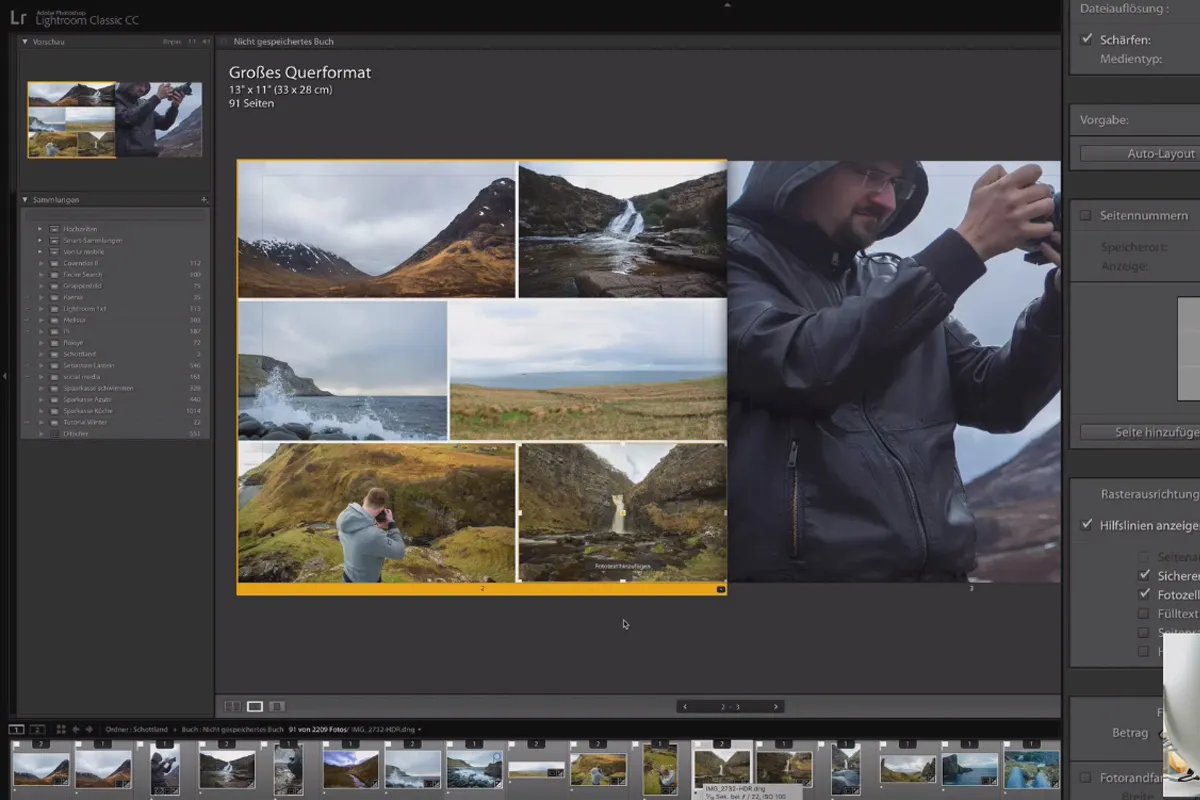1200x800 pixels.
Task: Select grassy plain horizon photo cell
Action: (588, 371)
